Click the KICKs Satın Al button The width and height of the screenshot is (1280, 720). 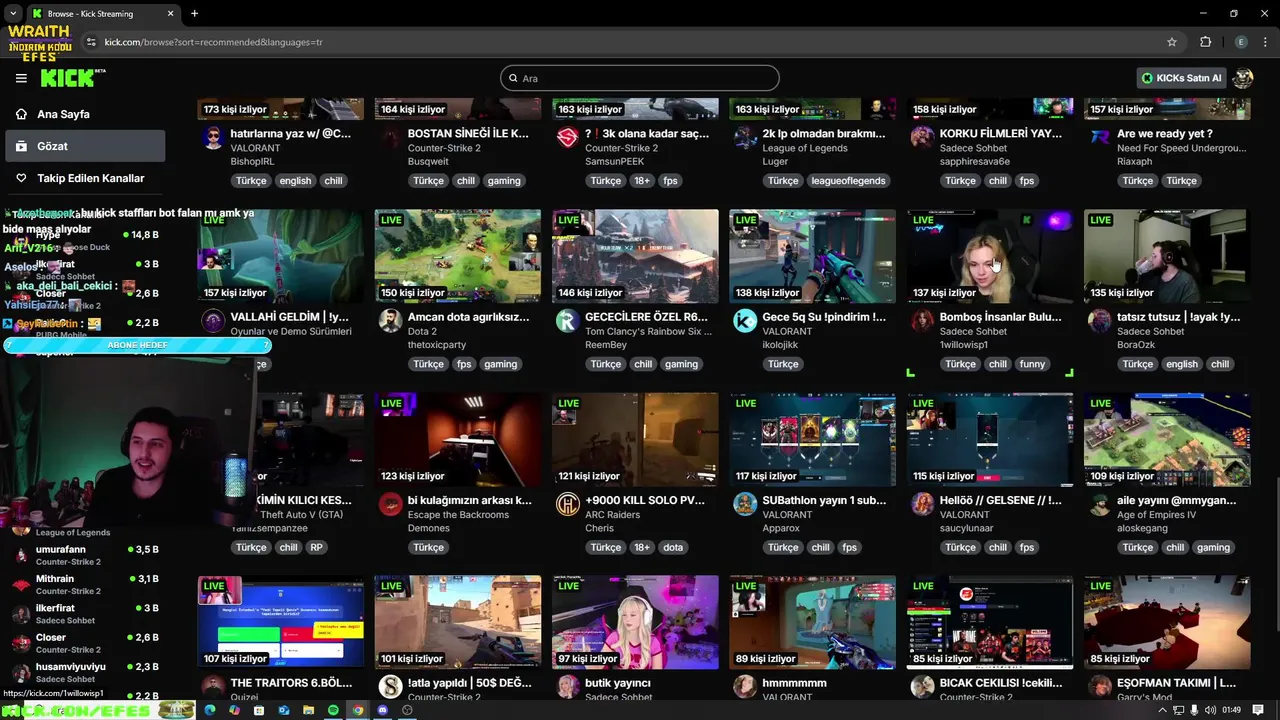coord(1182,78)
